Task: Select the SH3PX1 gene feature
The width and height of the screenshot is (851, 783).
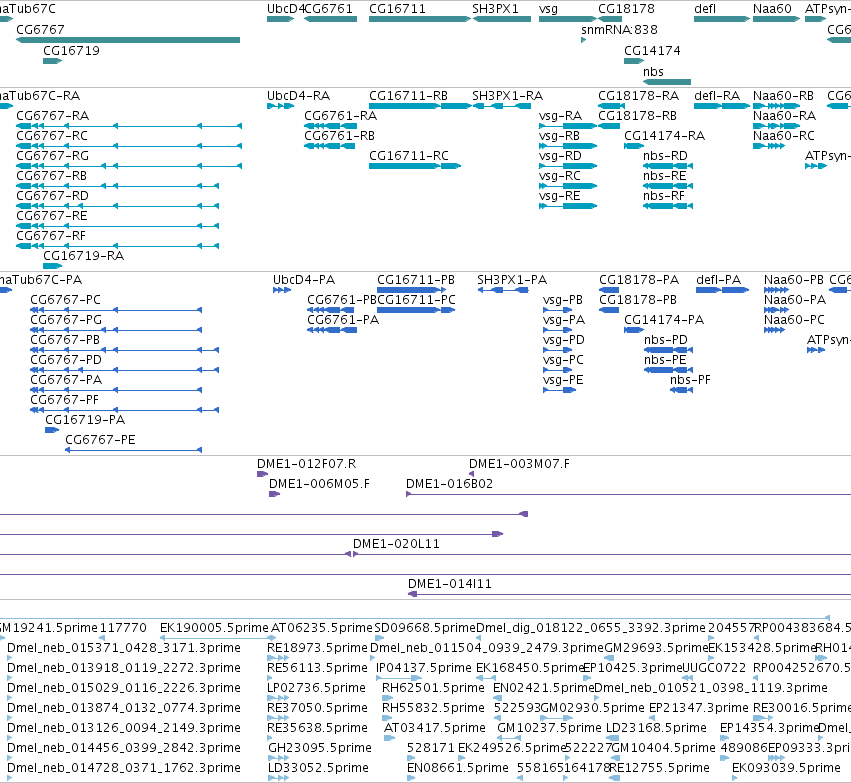Action: coord(501,19)
